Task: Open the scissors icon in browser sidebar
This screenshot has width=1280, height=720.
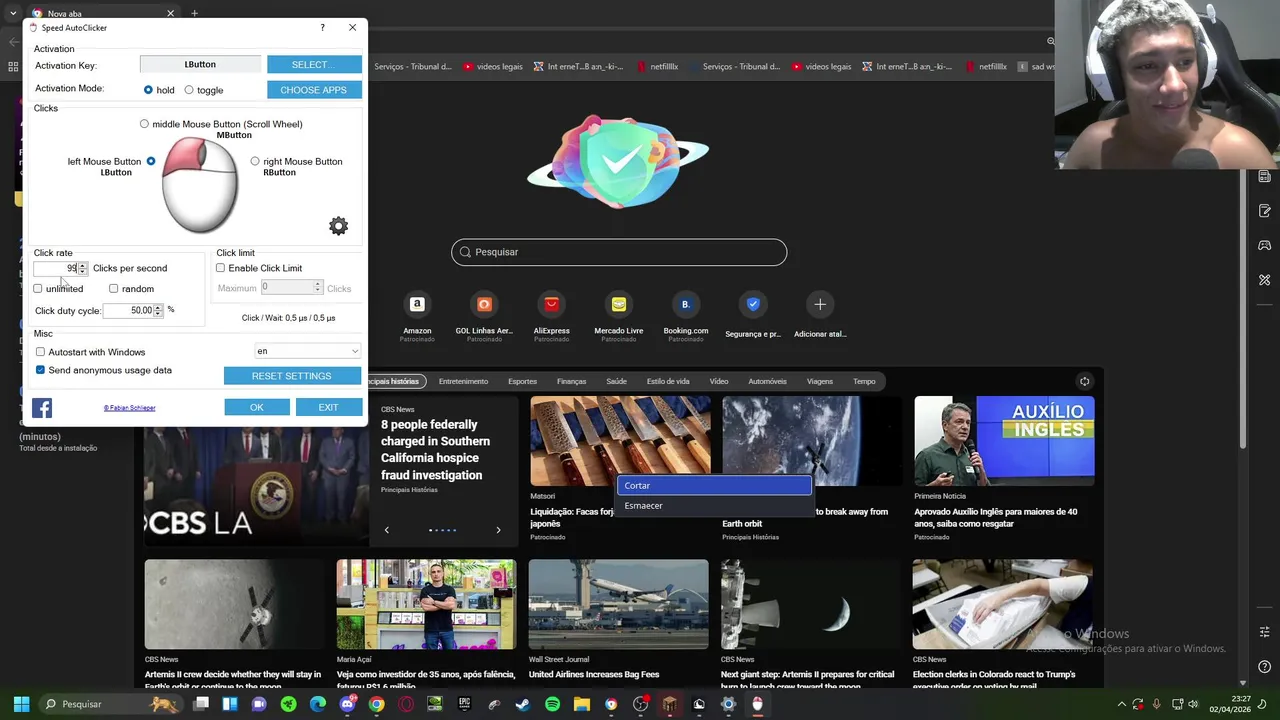Action: point(1265,280)
